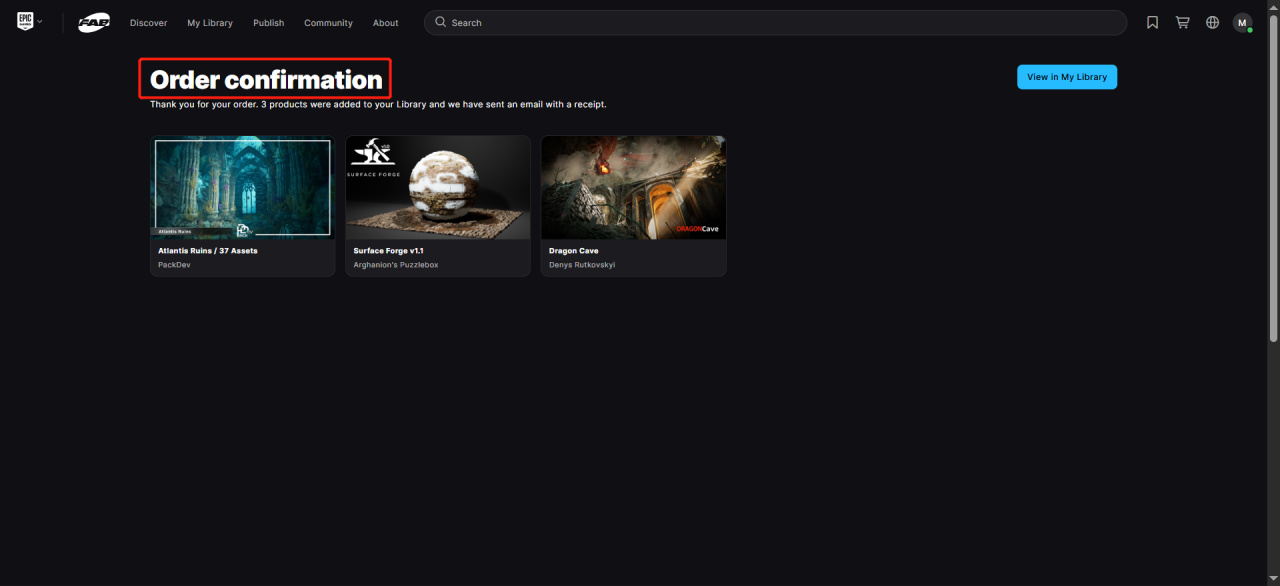Expand the Epic Games dropdown chevron
Image resolution: width=1280 pixels, height=586 pixels.
click(40, 22)
